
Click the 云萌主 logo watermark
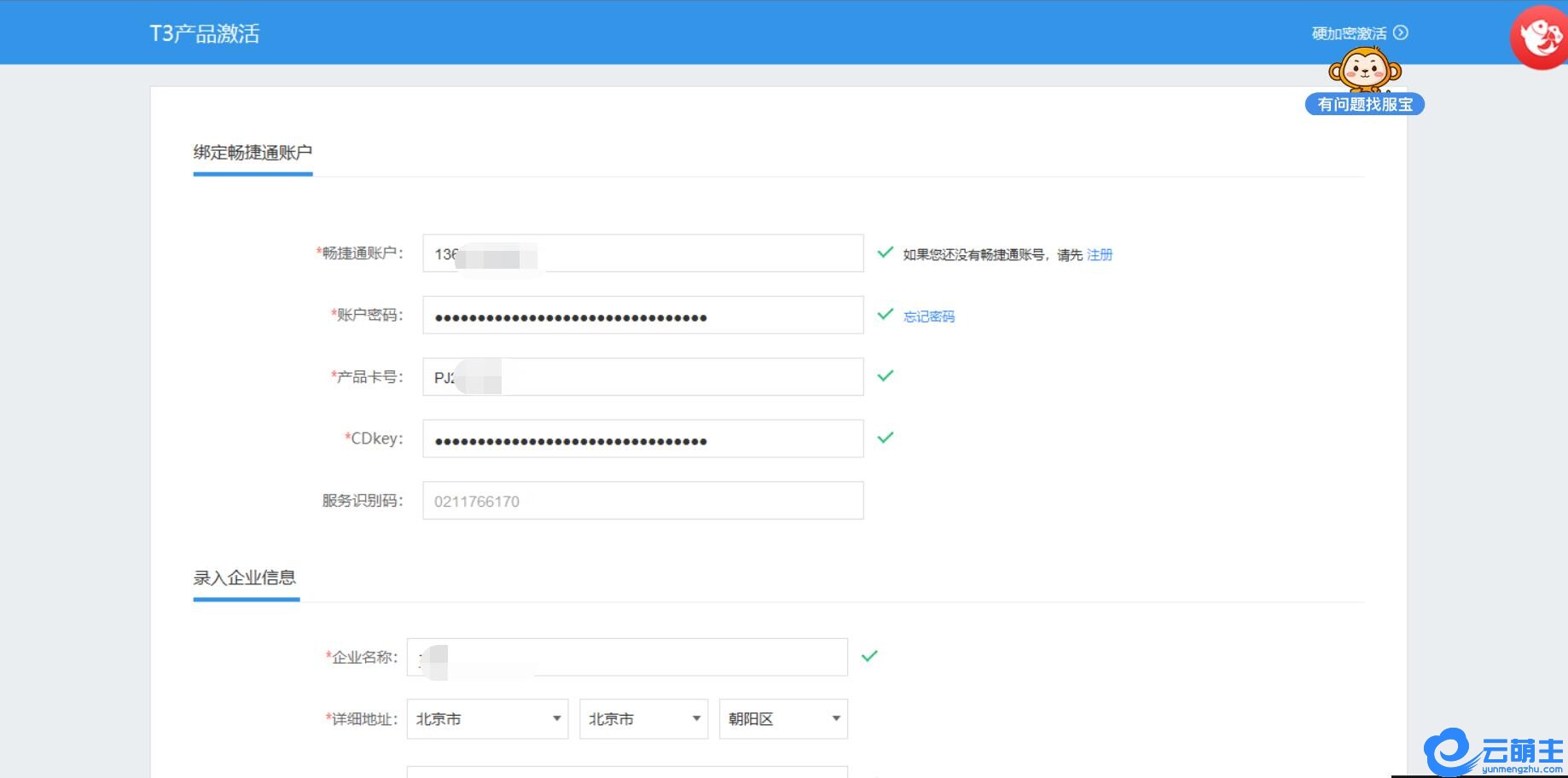coord(1493,752)
